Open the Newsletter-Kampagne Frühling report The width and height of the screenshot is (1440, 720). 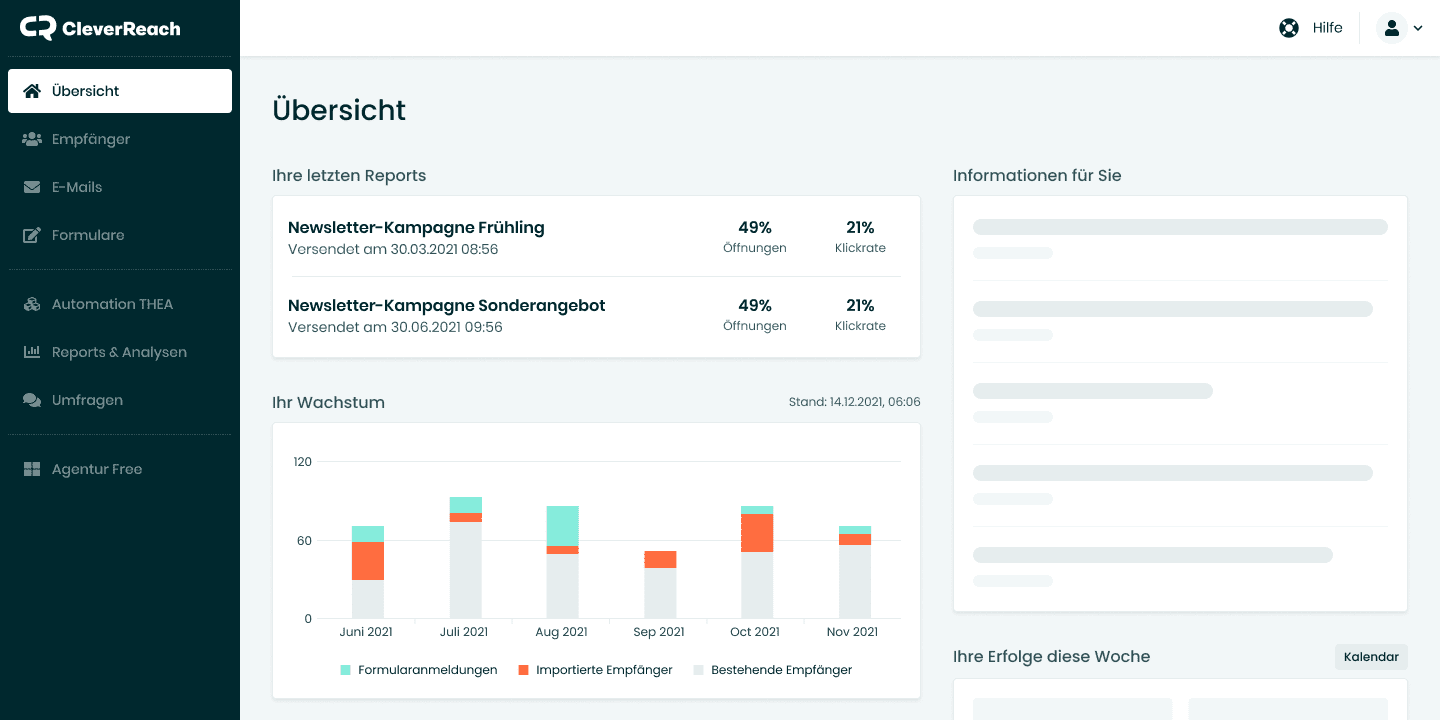pos(416,227)
